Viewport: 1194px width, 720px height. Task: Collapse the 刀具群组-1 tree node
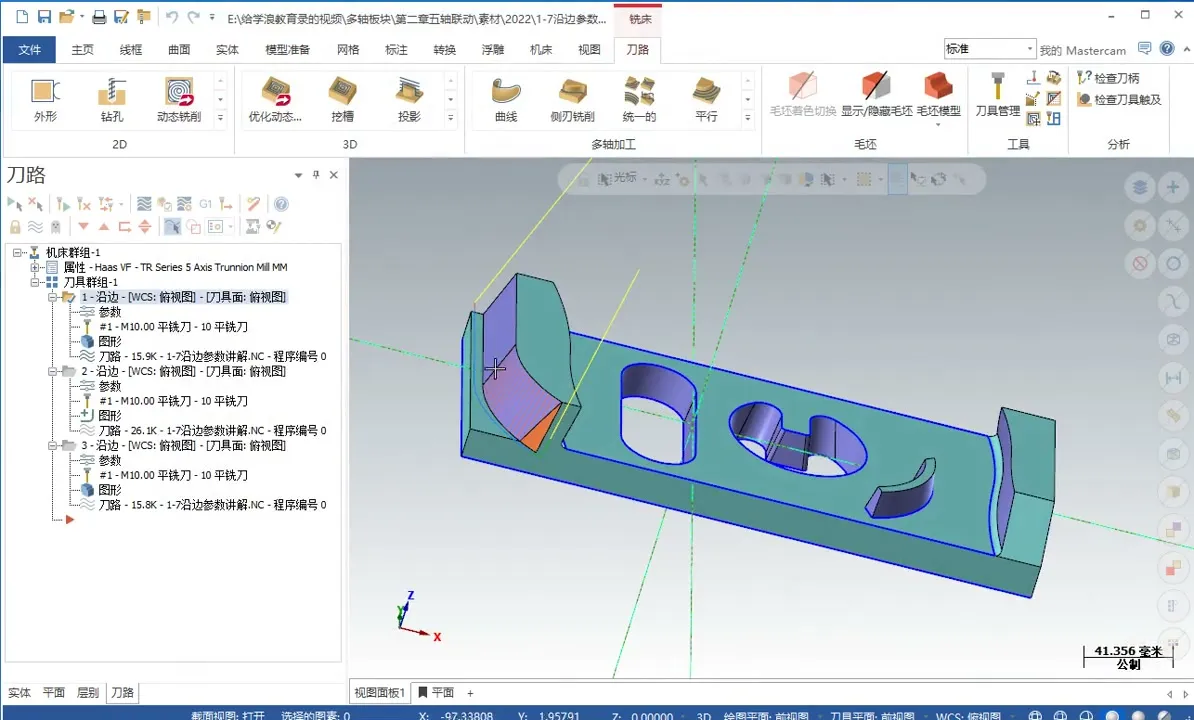click(33, 282)
